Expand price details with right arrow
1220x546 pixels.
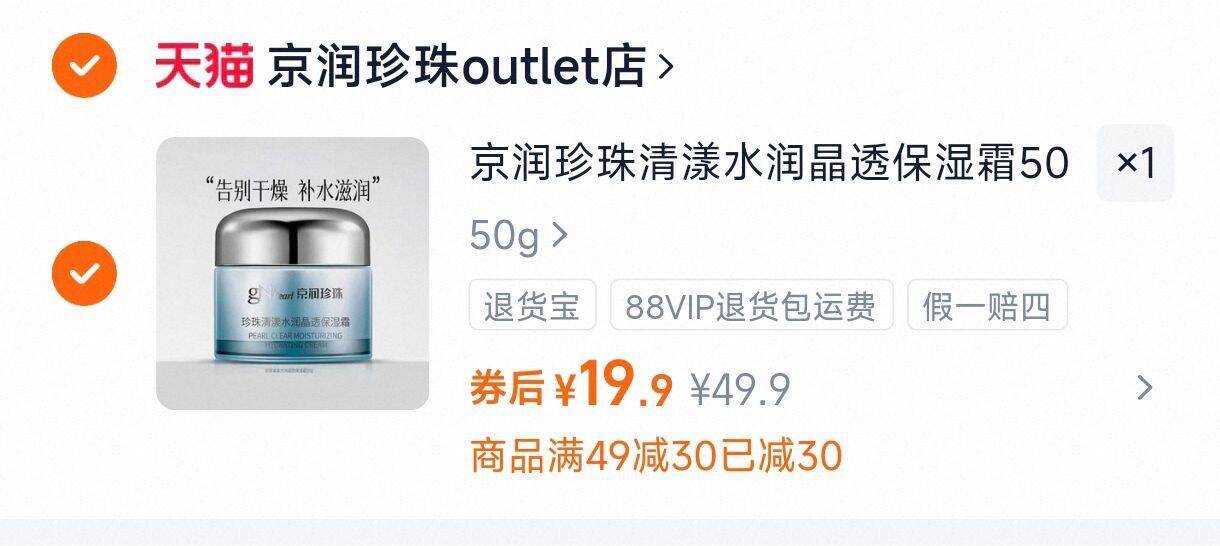click(1146, 388)
